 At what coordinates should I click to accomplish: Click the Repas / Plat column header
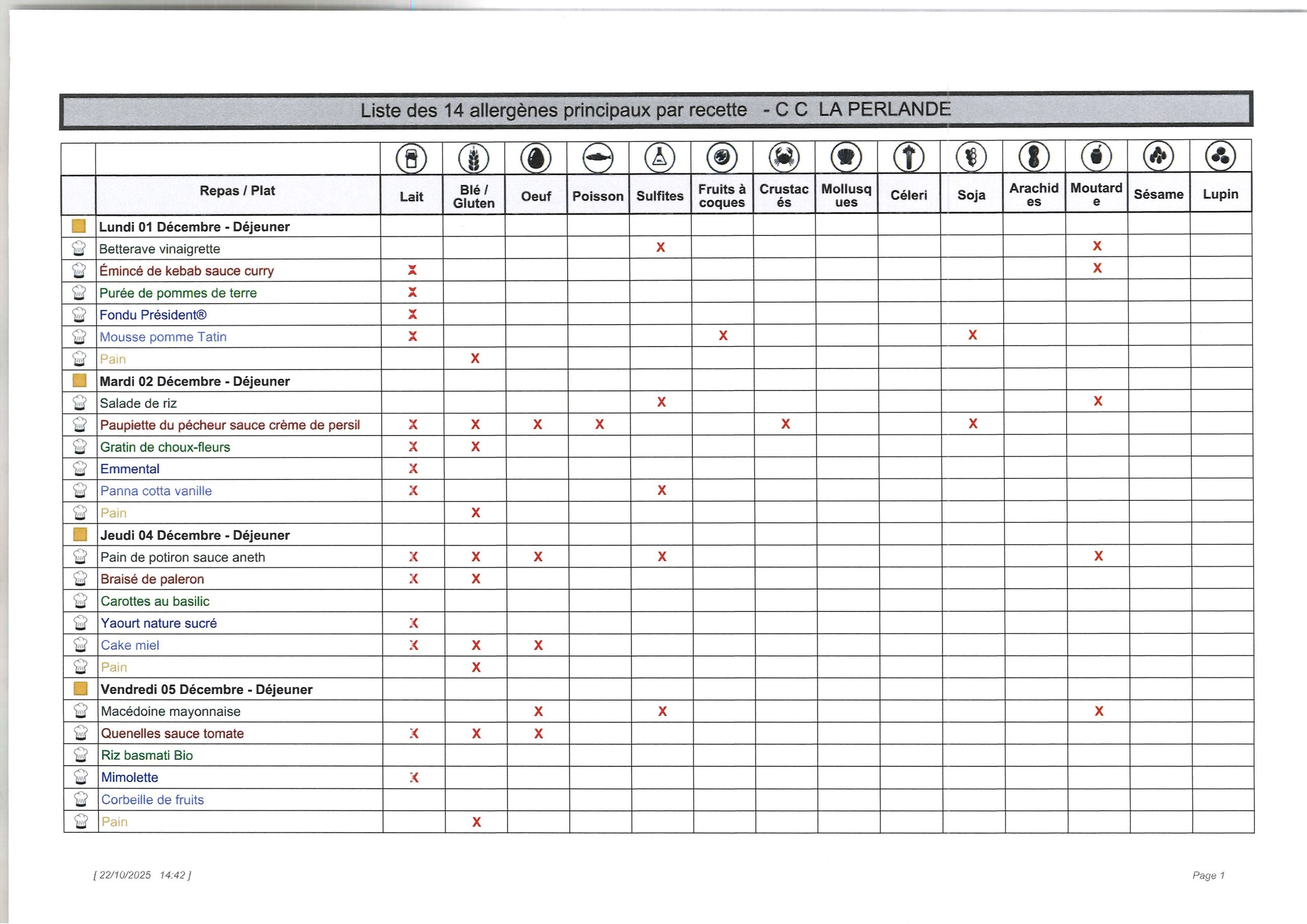tap(237, 191)
